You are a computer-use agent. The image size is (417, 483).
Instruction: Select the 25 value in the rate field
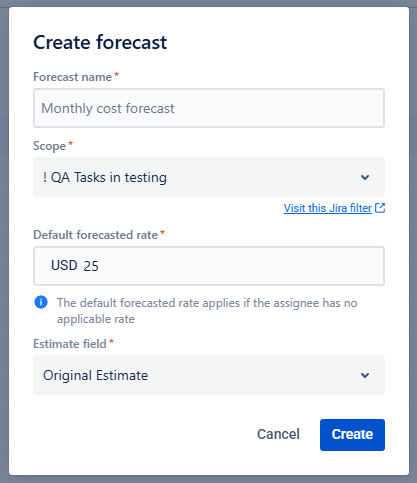91,266
